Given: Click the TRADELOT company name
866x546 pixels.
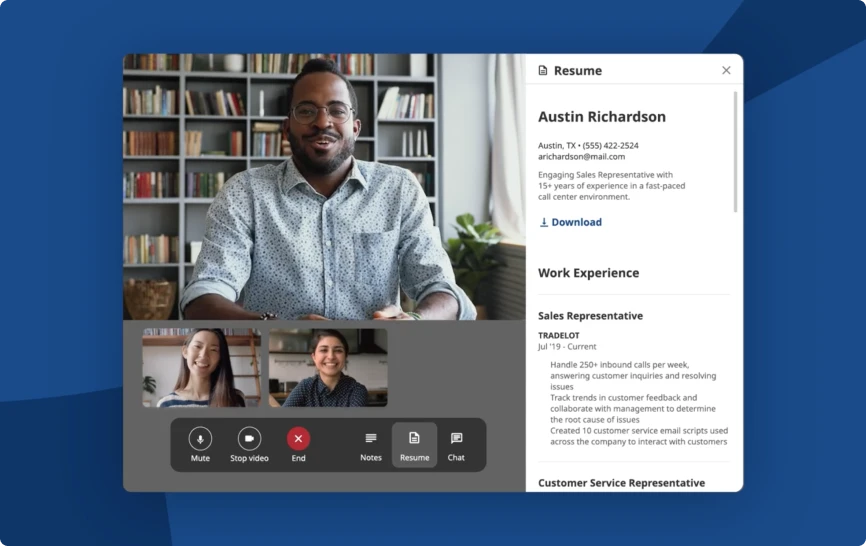Looking at the screenshot, I should [x=558, y=335].
